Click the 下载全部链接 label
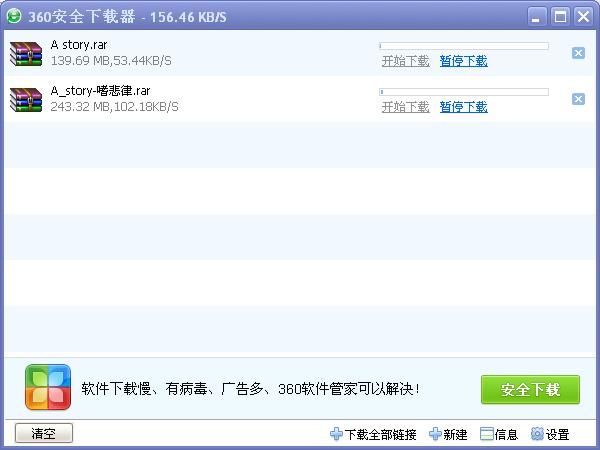Viewport: 600px width, 450px height. point(380,434)
